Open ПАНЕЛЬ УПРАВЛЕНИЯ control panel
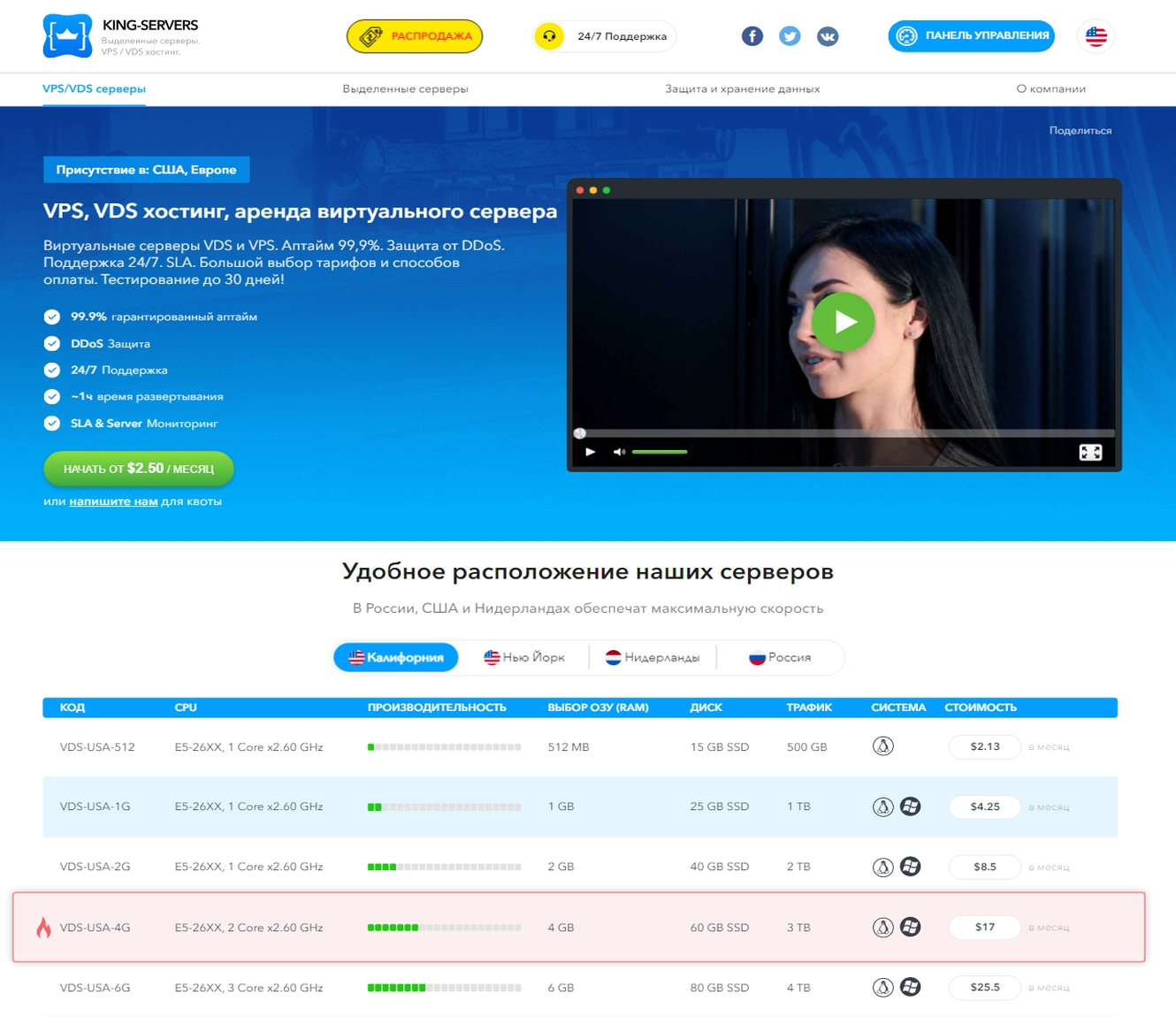 pos(972,36)
